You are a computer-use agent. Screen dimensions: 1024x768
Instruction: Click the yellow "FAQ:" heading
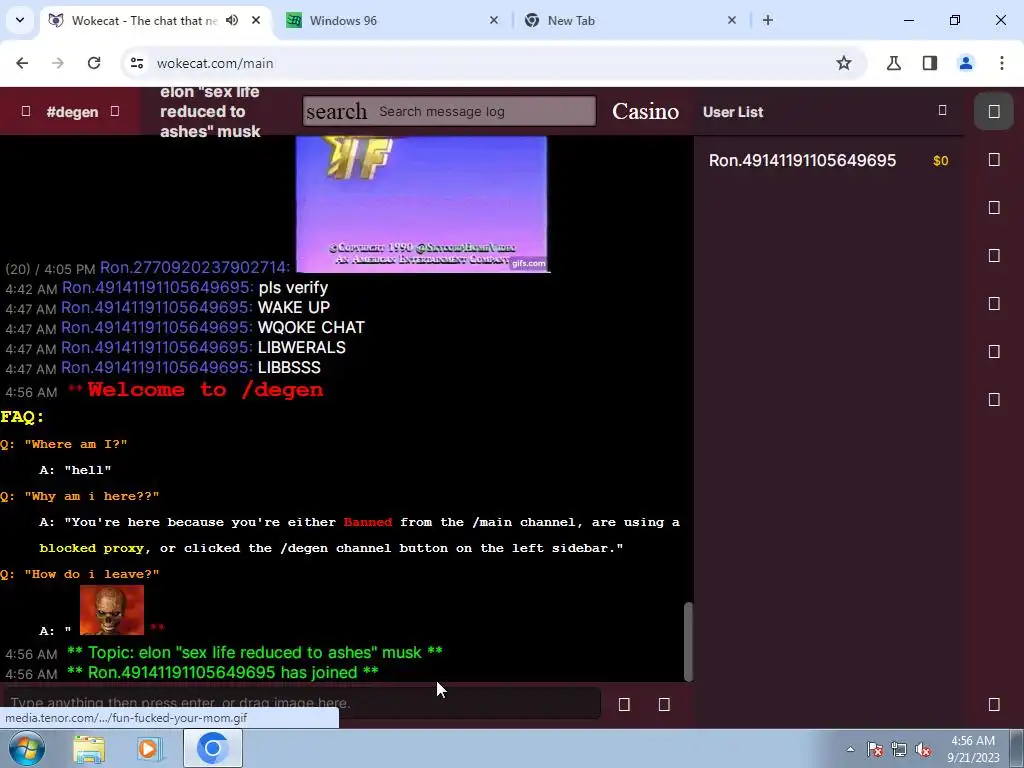(x=22, y=417)
